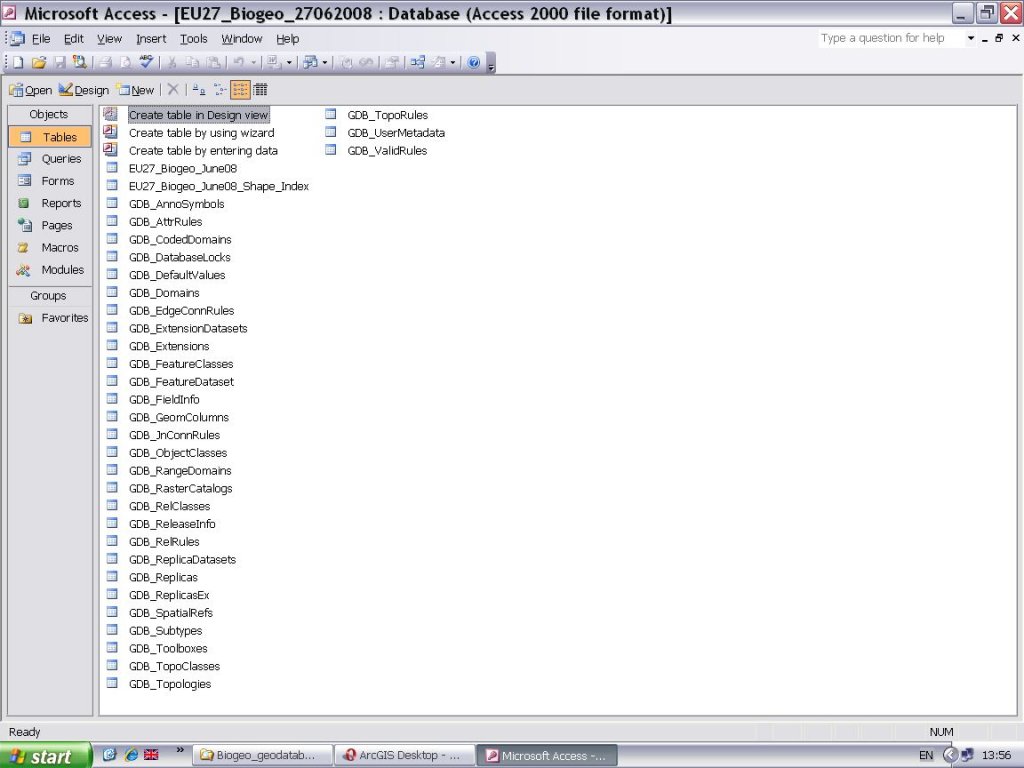Switch to Large Icons view
The height and width of the screenshot is (768, 1024).
(199, 89)
